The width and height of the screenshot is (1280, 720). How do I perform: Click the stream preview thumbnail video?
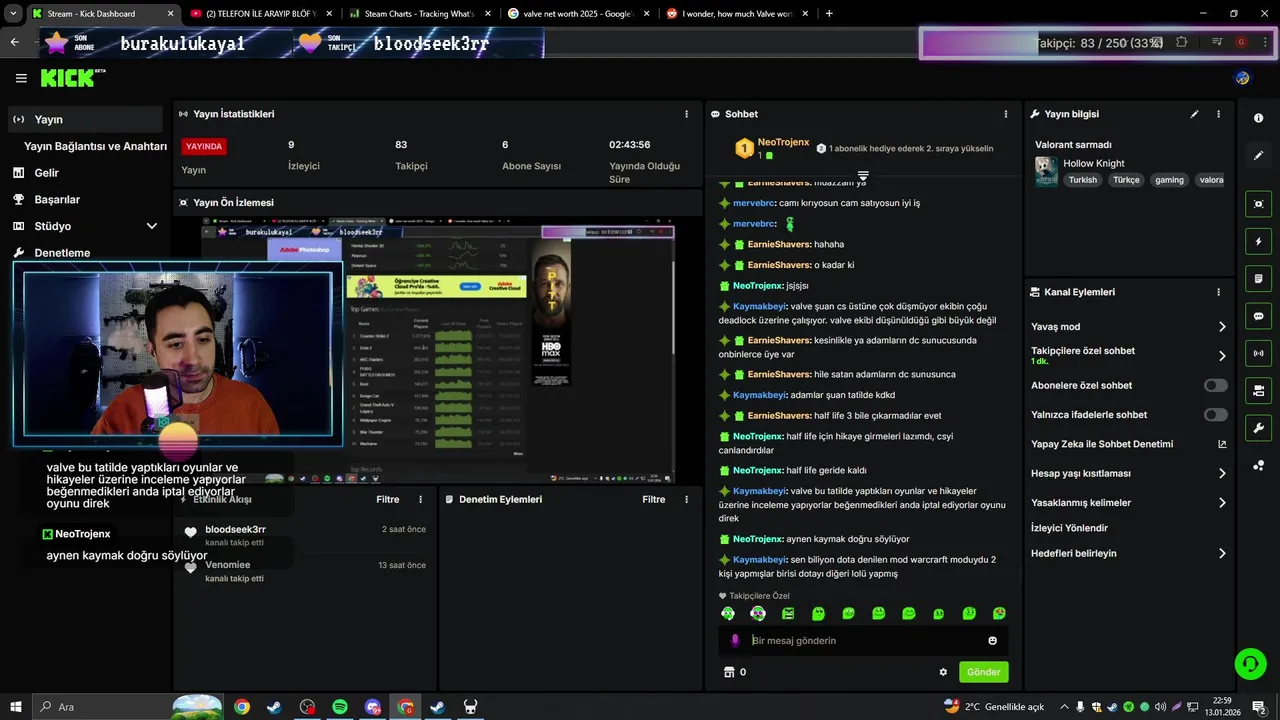tap(438, 352)
